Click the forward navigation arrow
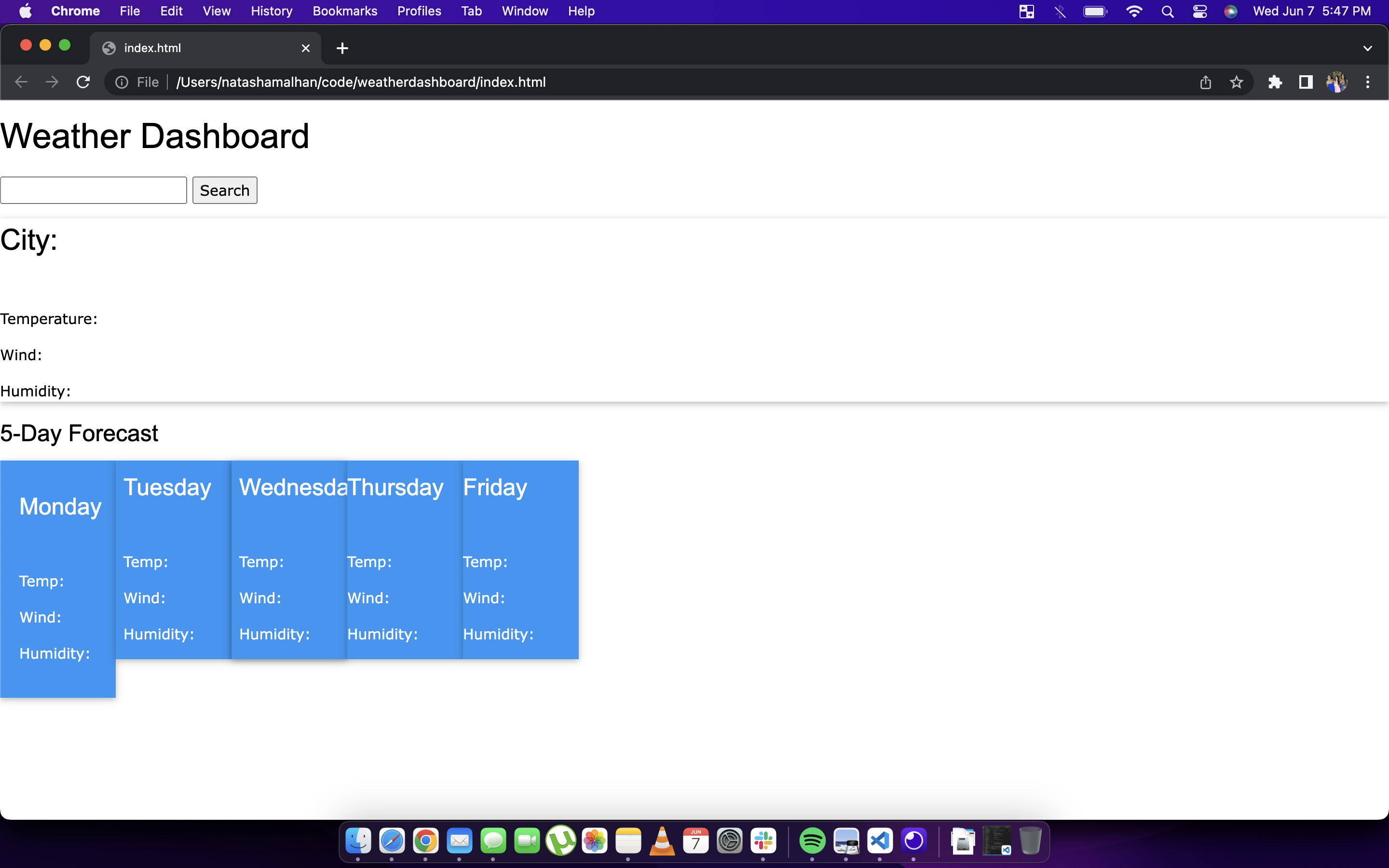This screenshot has height=868, width=1389. (52, 81)
